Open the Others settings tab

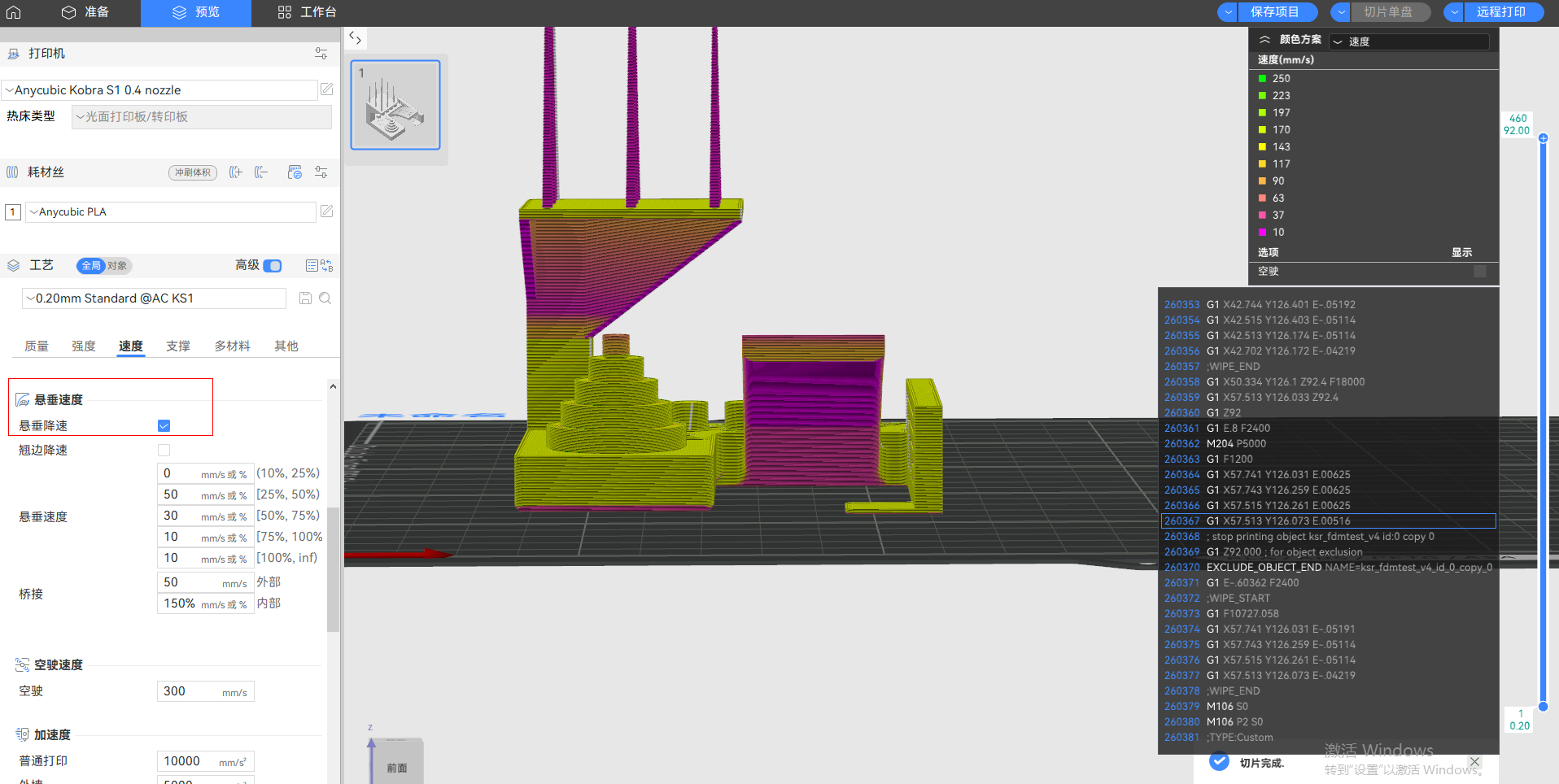point(286,346)
